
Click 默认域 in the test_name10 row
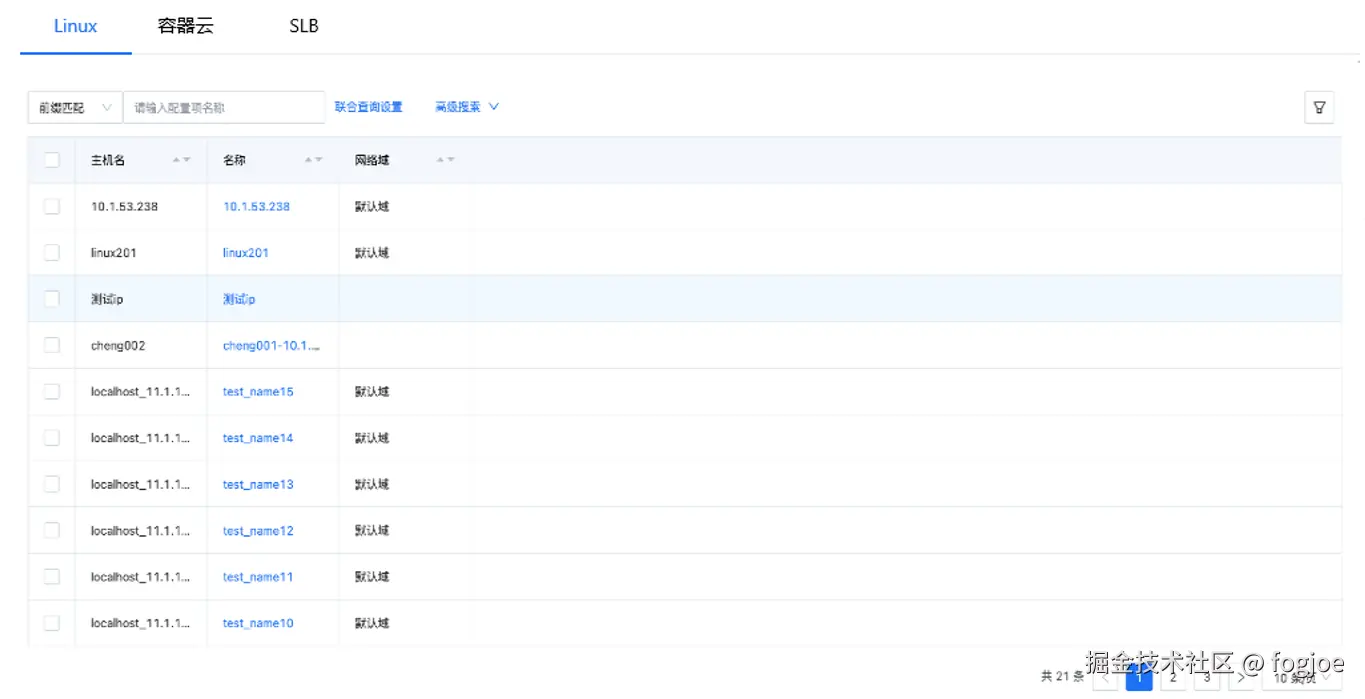[x=372, y=623]
